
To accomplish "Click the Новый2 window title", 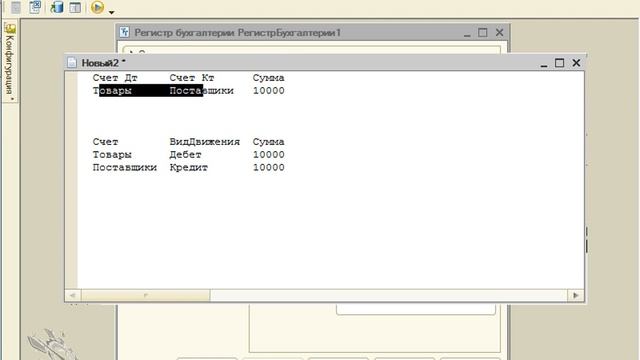I will 103,63.
